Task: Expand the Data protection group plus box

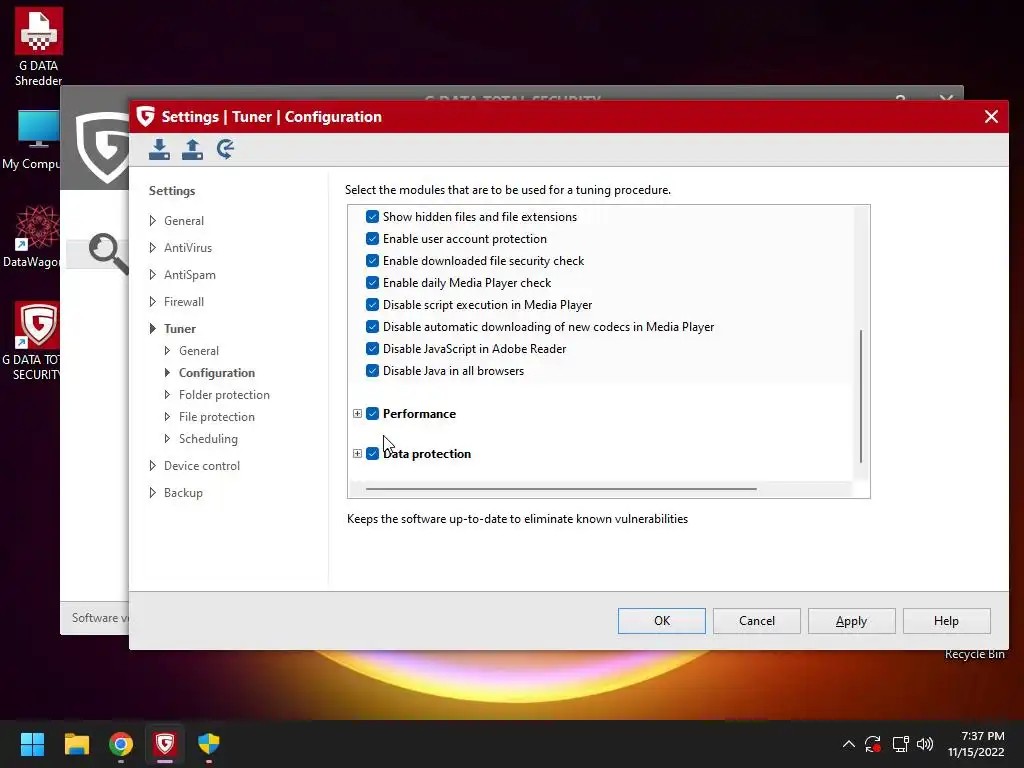Action: (x=357, y=453)
